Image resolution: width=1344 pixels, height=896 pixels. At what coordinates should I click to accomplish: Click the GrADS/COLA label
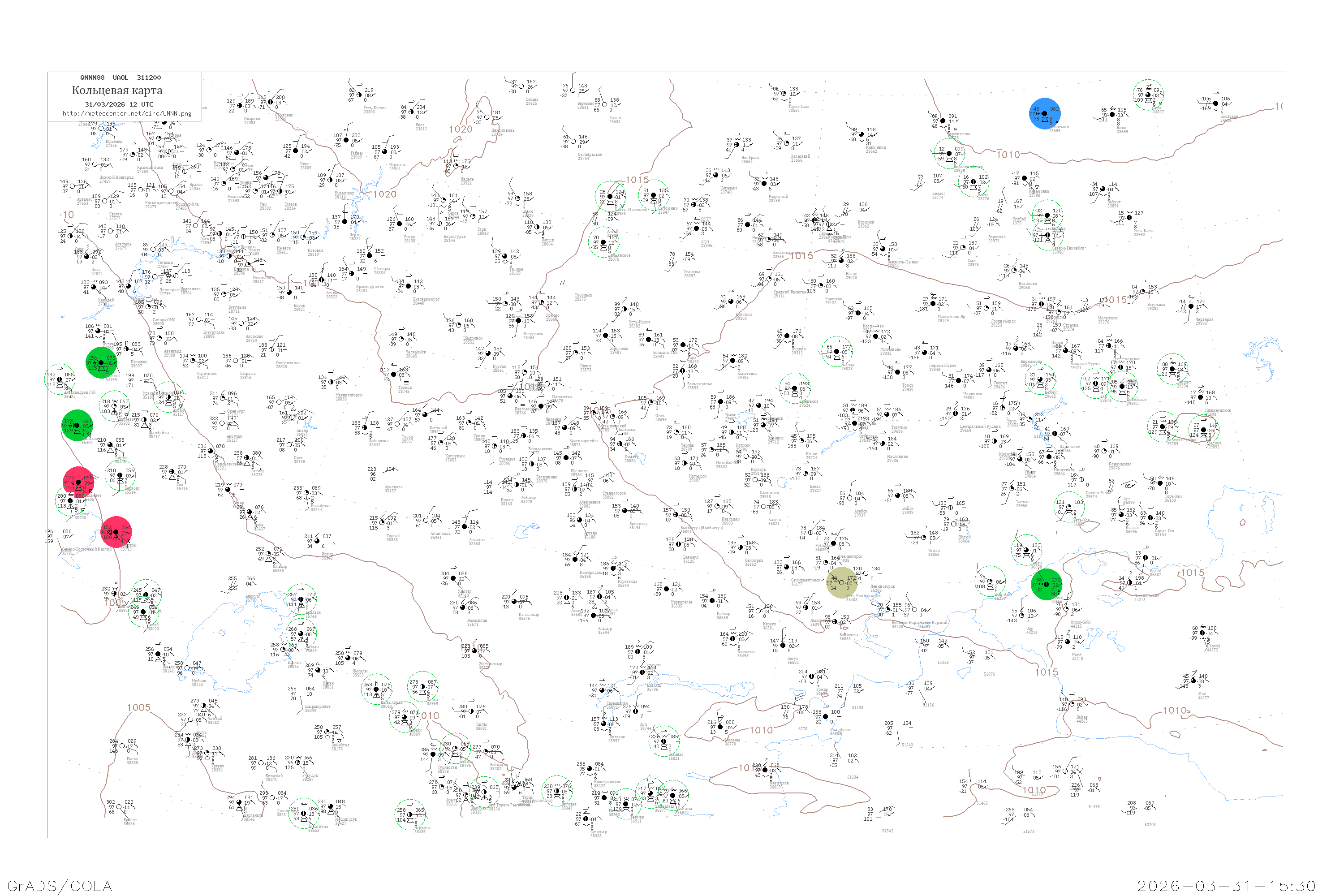pyautogui.click(x=60, y=886)
